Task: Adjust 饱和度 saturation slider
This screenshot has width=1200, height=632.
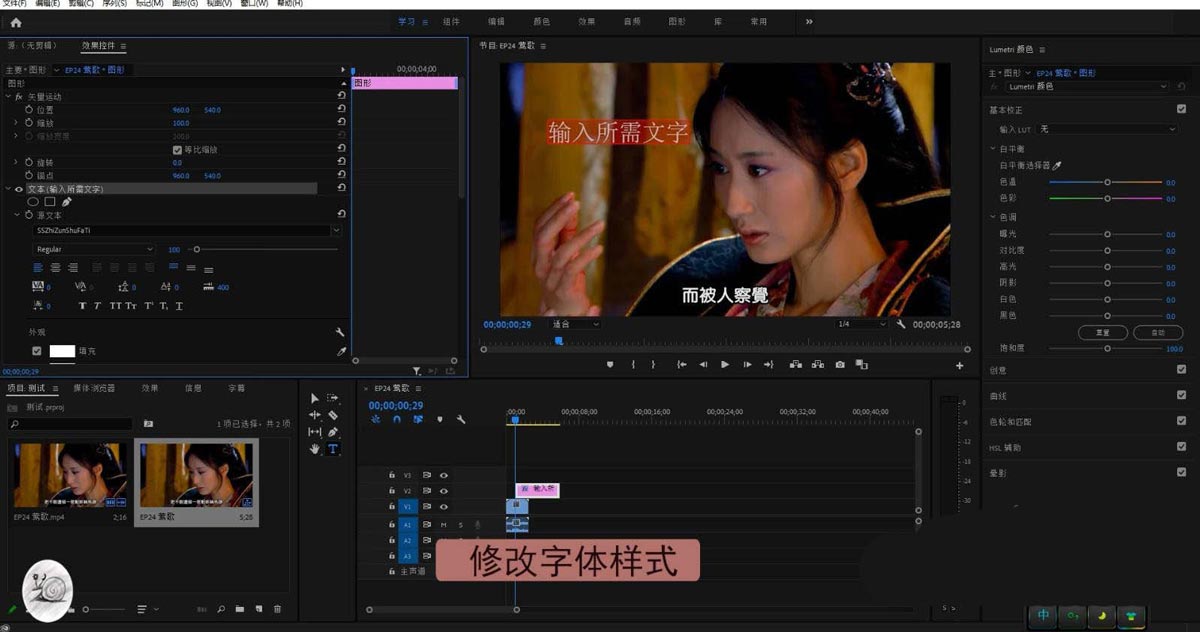Action: [1107, 349]
